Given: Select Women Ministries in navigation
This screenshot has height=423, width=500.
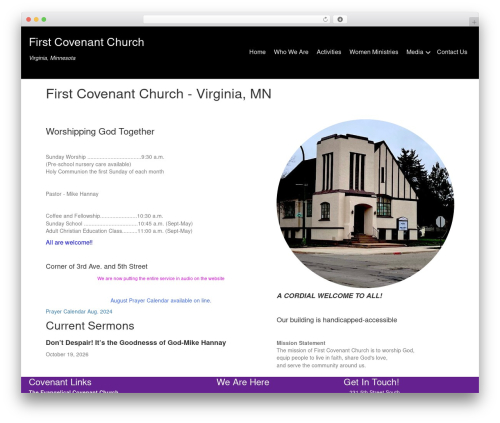Looking at the screenshot, I should pyautogui.click(x=374, y=52).
